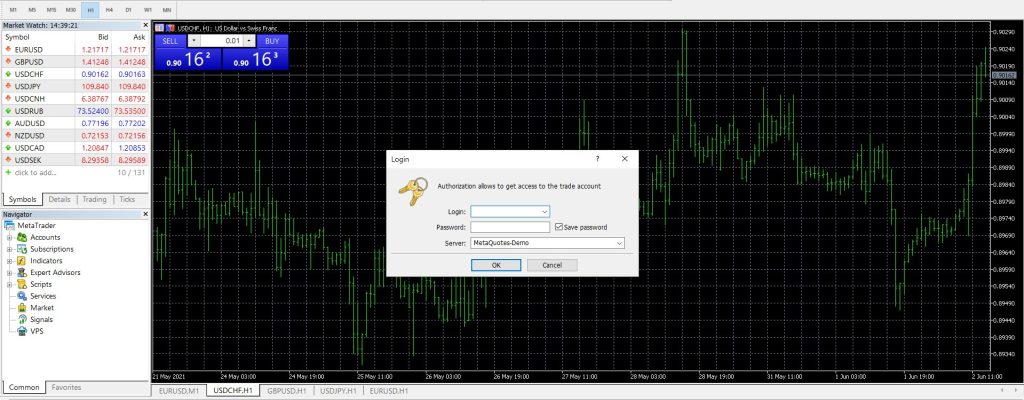Open the Details tab in Market Watch
Viewport: 1024px width, 400px height.
[59, 200]
